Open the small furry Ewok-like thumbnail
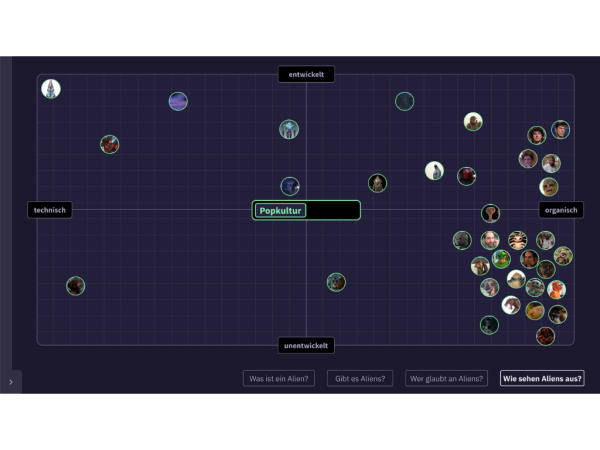Viewport: 600px width, 450px height. tap(563, 256)
